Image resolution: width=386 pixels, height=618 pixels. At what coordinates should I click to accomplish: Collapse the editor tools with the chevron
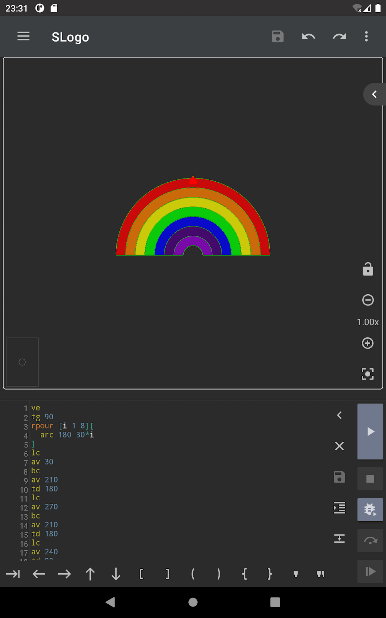pyautogui.click(x=339, y=415)
